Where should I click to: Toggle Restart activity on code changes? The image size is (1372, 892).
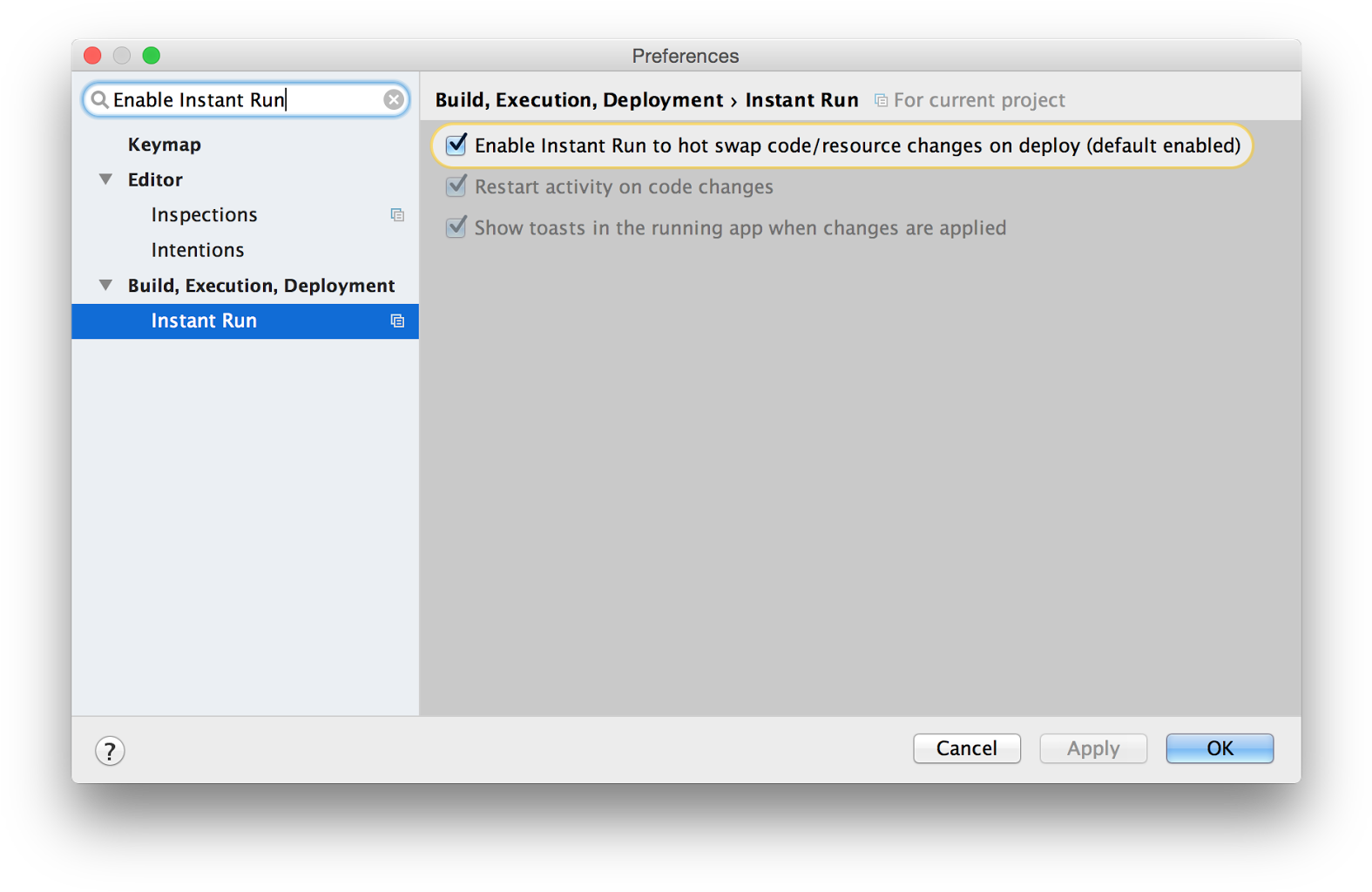[x=456, y=186]
